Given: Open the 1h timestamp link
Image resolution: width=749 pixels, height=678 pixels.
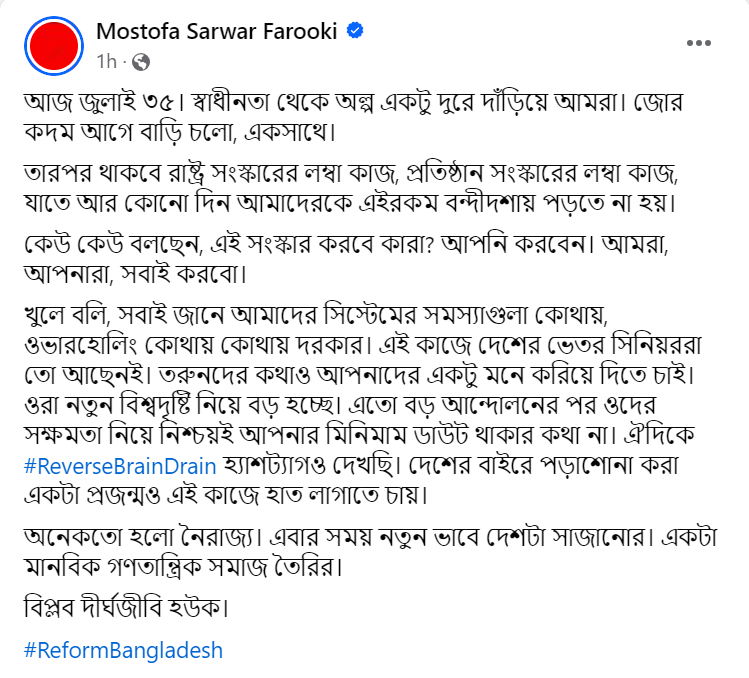Looking at the screenshot, I should pos(107,62).
